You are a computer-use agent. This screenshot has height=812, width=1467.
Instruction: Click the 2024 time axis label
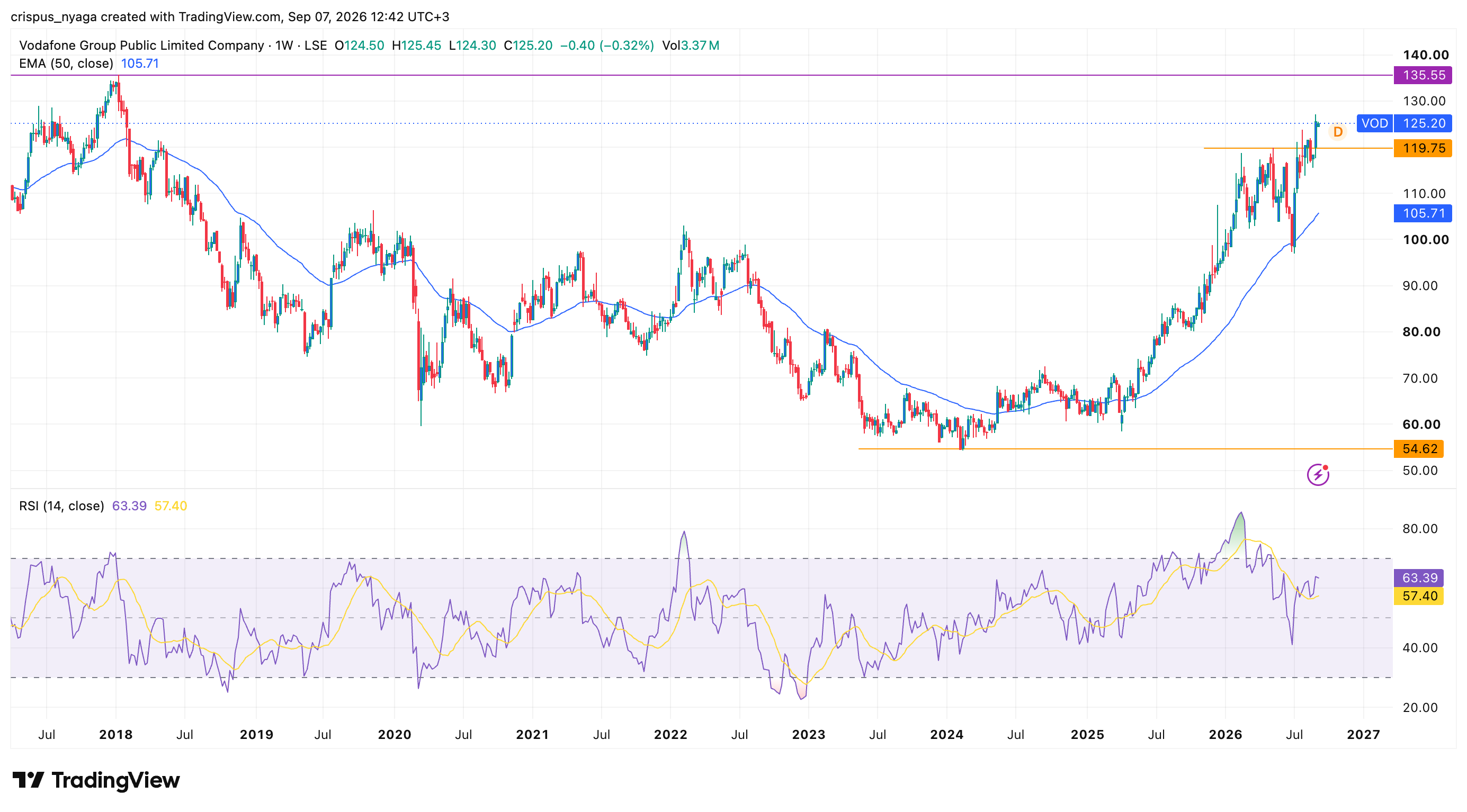947,735
